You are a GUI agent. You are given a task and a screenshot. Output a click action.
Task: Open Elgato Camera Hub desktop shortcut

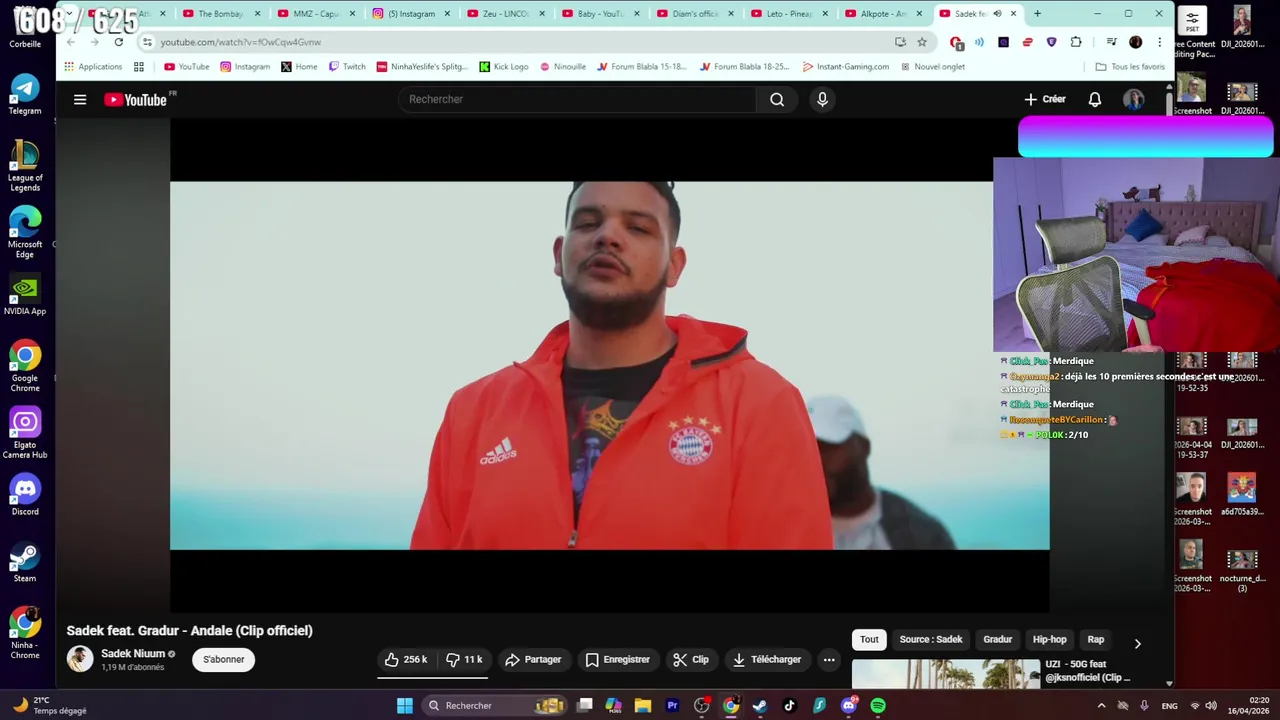pyautogui.click(x=25, y=433)
